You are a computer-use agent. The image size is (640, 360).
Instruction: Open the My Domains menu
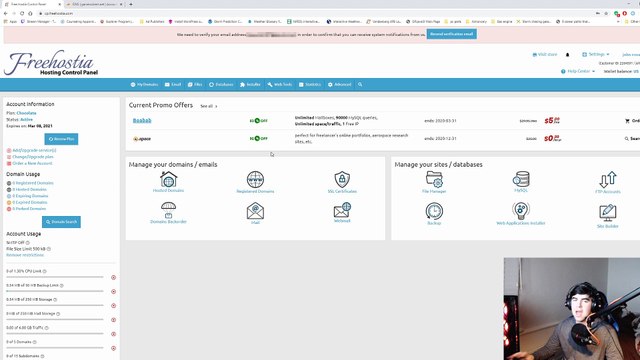pyautogui.click(x=144, y=84)
